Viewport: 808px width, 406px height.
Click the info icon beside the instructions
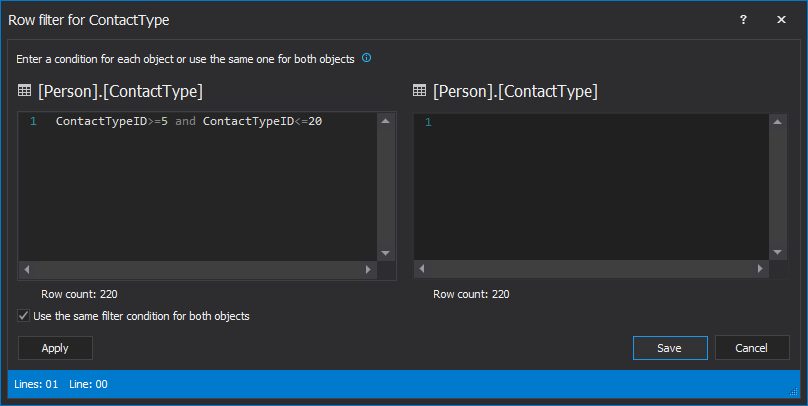[x=366, y=58]
